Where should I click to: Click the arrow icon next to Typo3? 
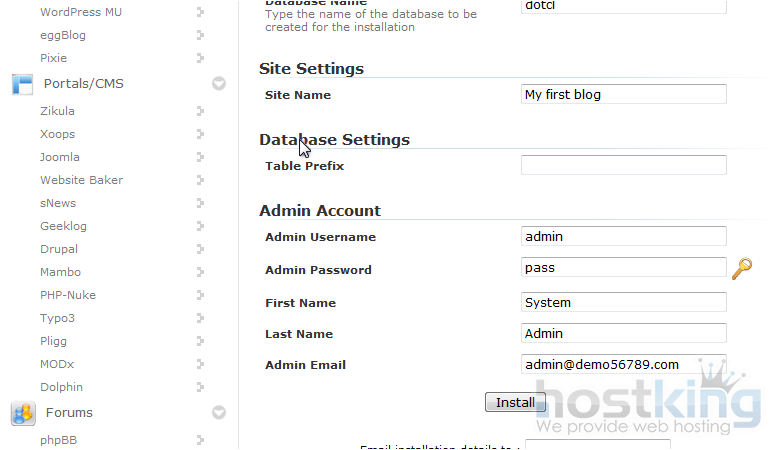pos(201,318)
